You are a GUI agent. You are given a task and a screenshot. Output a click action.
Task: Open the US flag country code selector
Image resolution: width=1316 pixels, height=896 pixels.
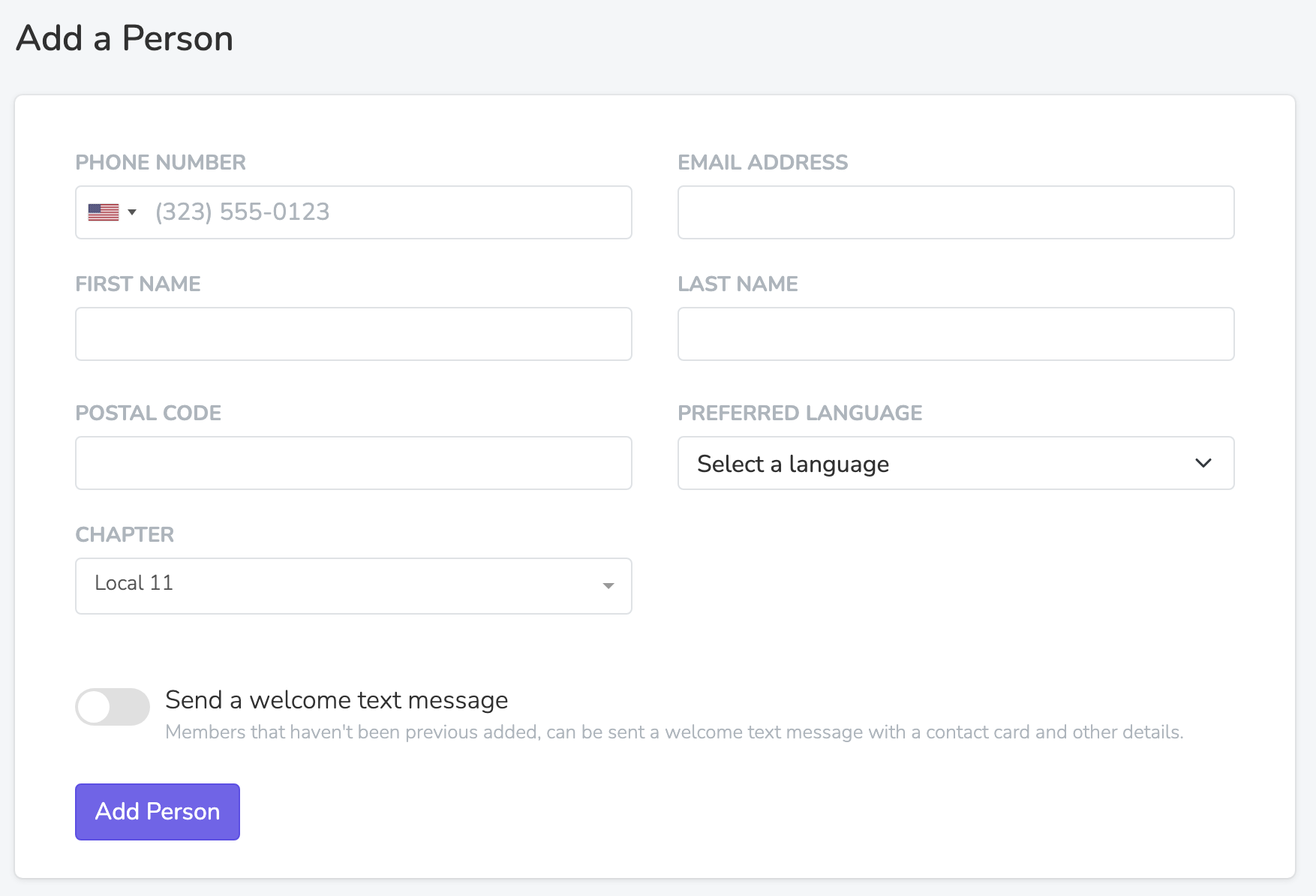click(x=113, y=212)
